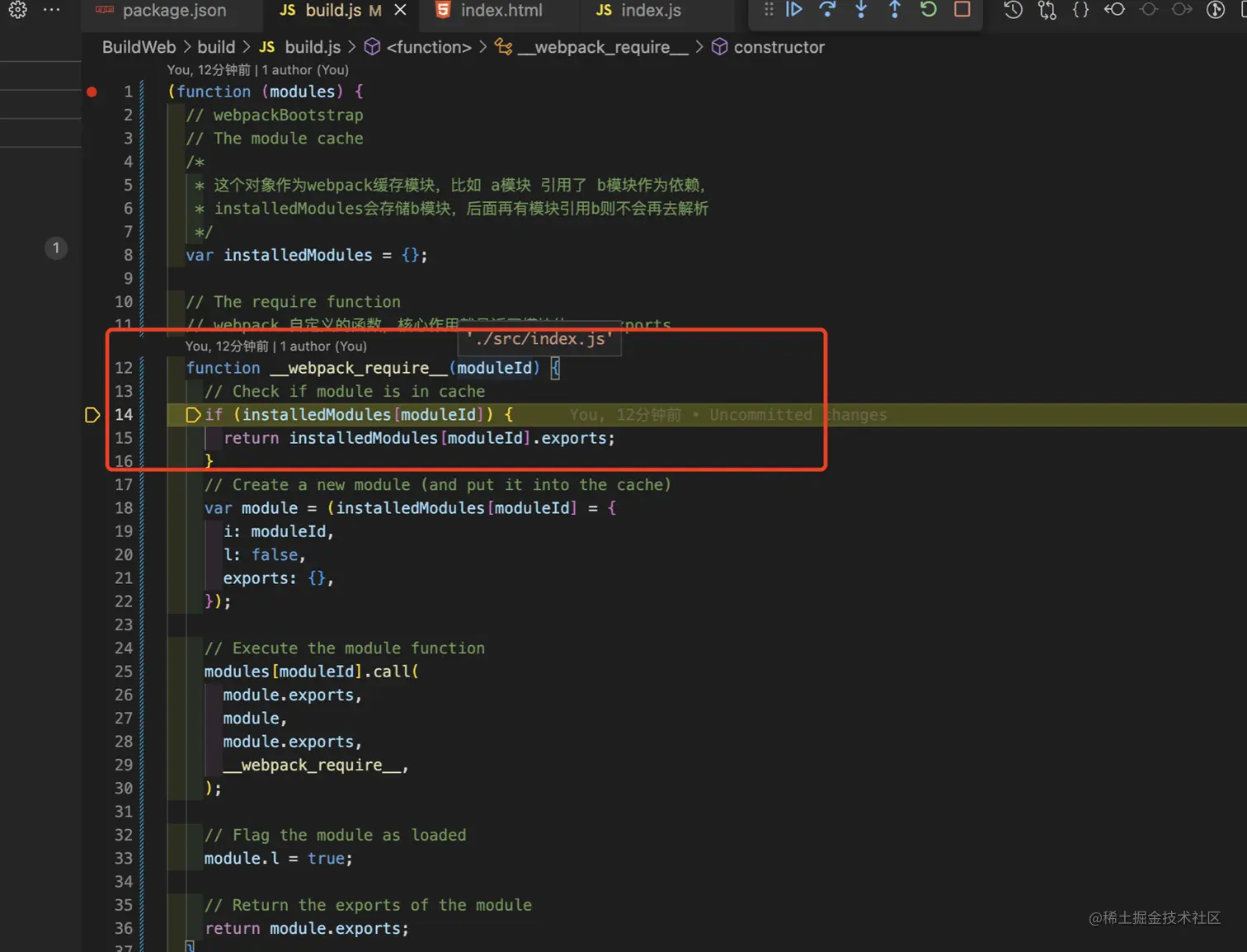Screen dimensions: 1247x952
Task: Step into the function call
Action: tap(861, 10)
